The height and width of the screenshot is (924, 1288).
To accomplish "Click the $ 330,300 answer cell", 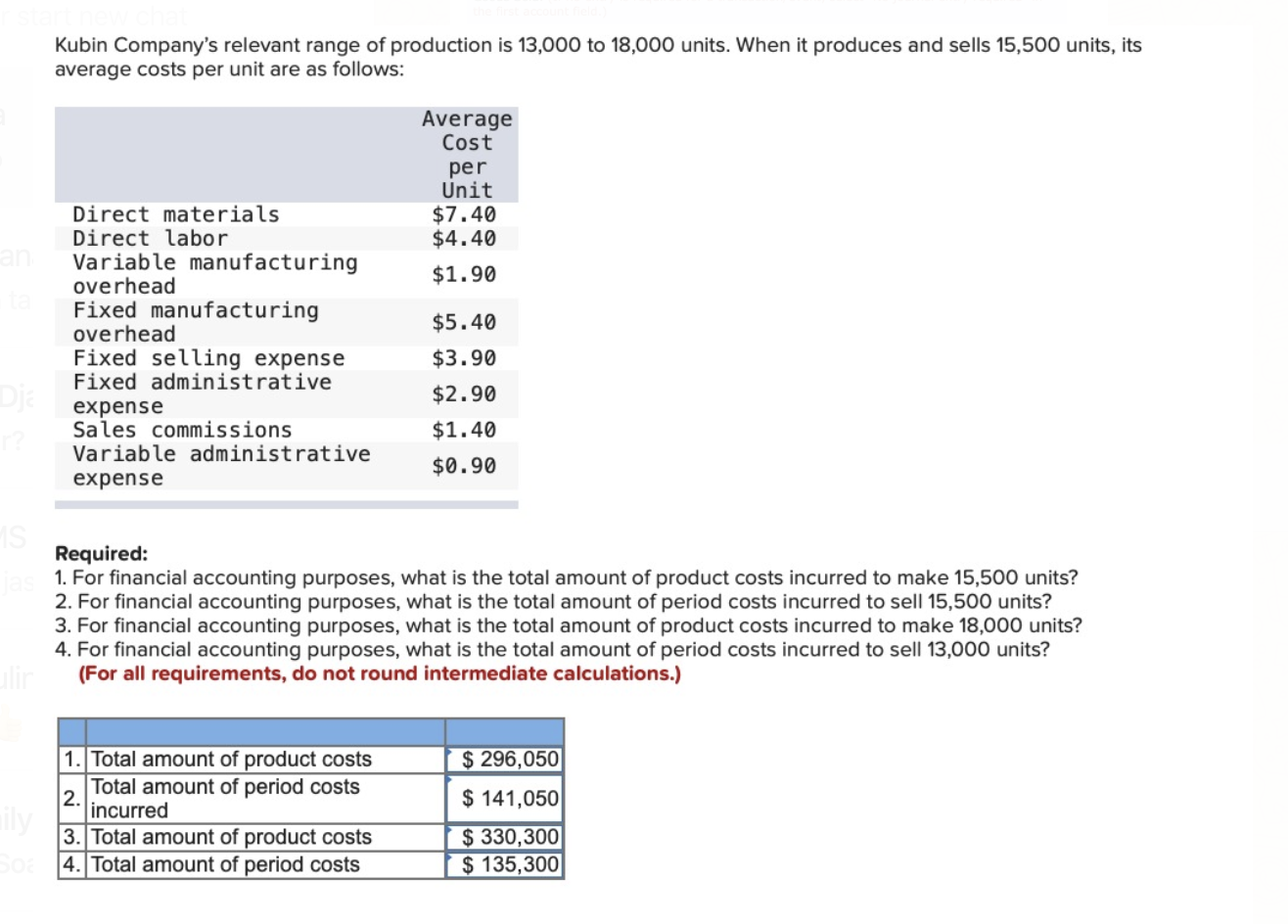I will point(504,837).
